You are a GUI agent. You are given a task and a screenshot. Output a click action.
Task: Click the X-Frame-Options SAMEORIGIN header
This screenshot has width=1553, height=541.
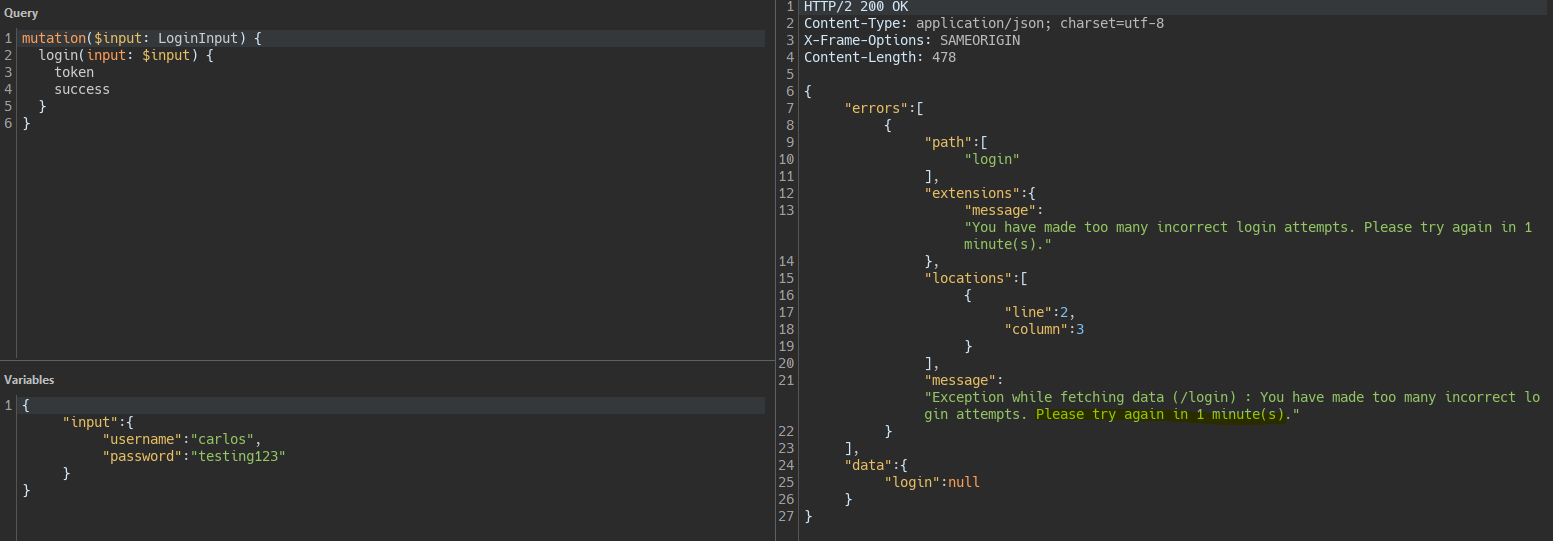coord(912,40)
